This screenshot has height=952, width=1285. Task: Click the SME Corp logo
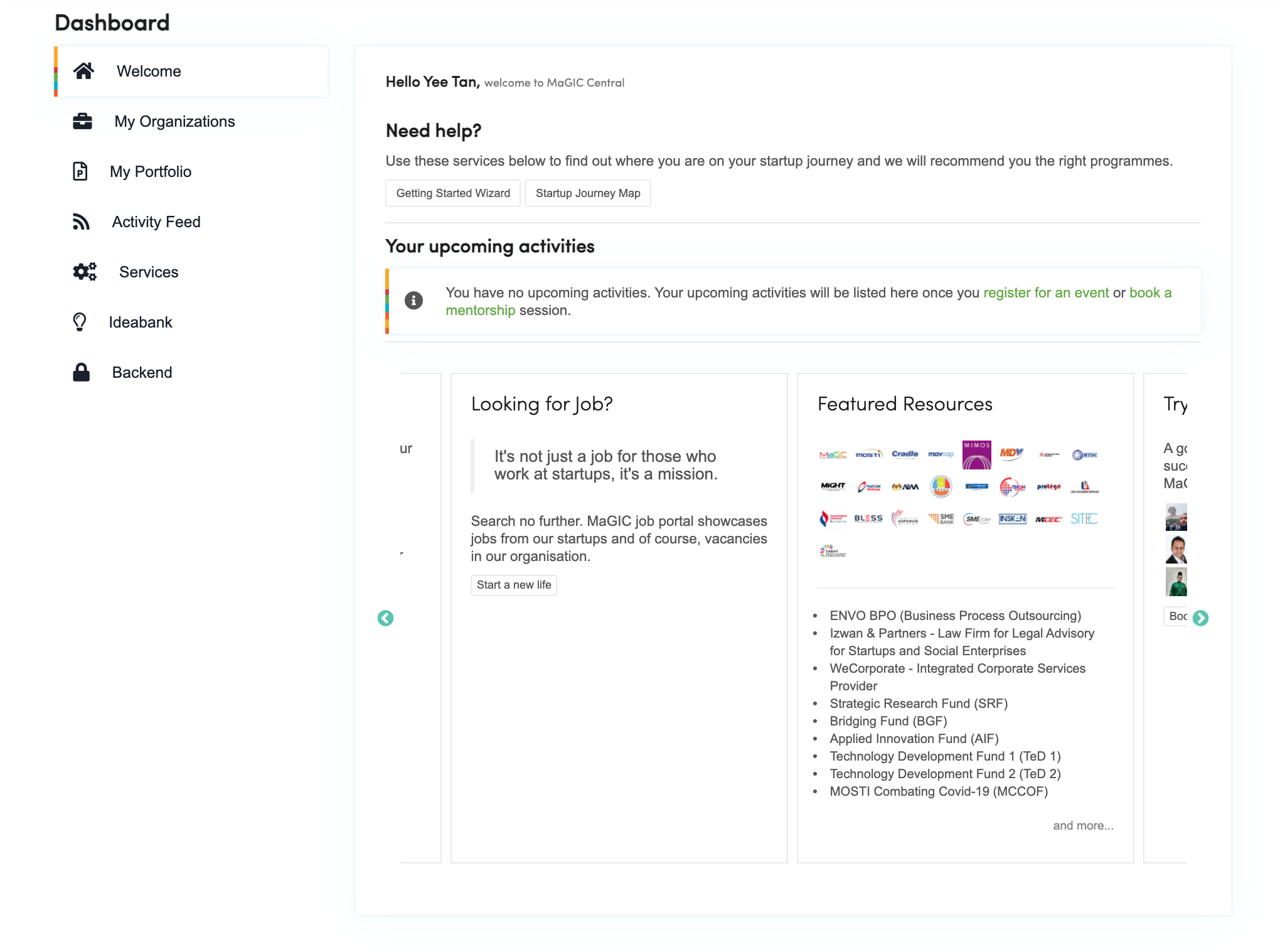[x=977, y=519]
